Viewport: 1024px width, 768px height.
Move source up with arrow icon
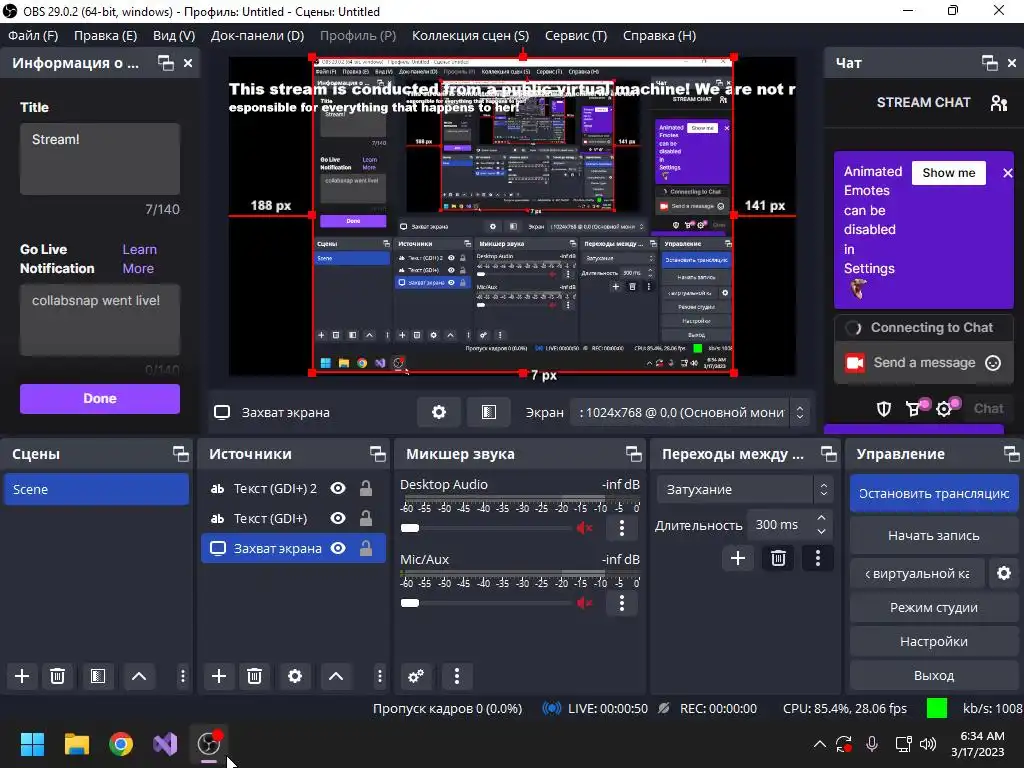coord(336,676)
